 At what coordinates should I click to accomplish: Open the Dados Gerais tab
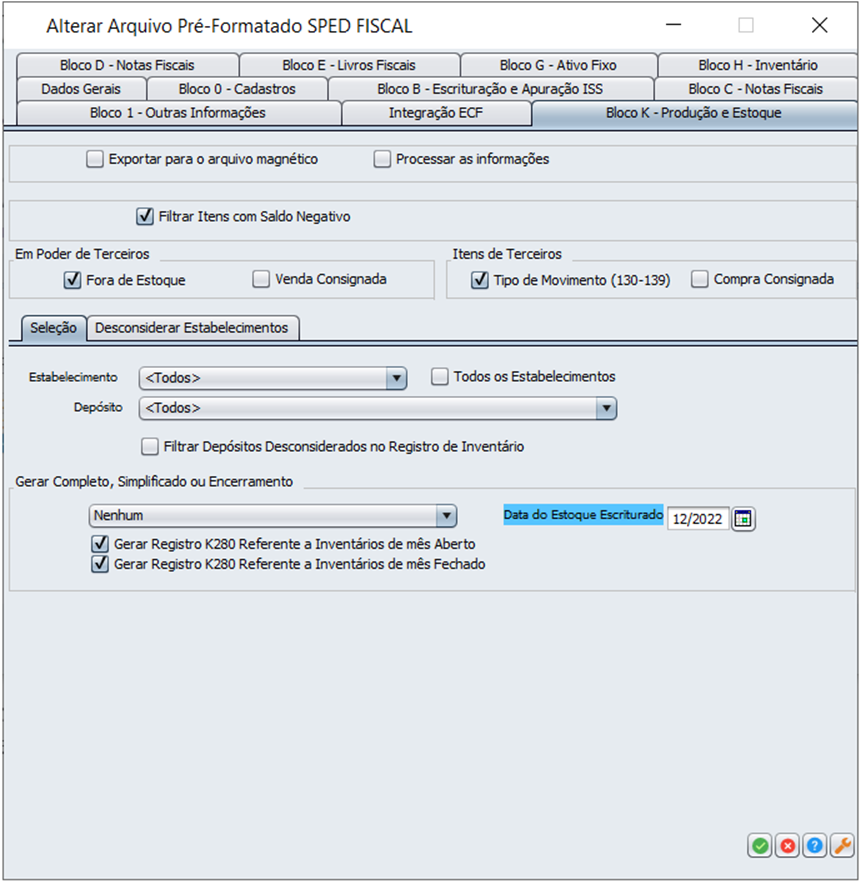(81, 89)
